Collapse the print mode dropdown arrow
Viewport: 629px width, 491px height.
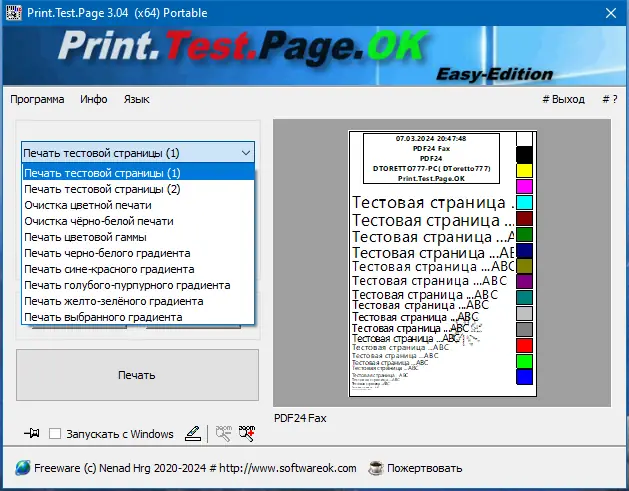246,153
